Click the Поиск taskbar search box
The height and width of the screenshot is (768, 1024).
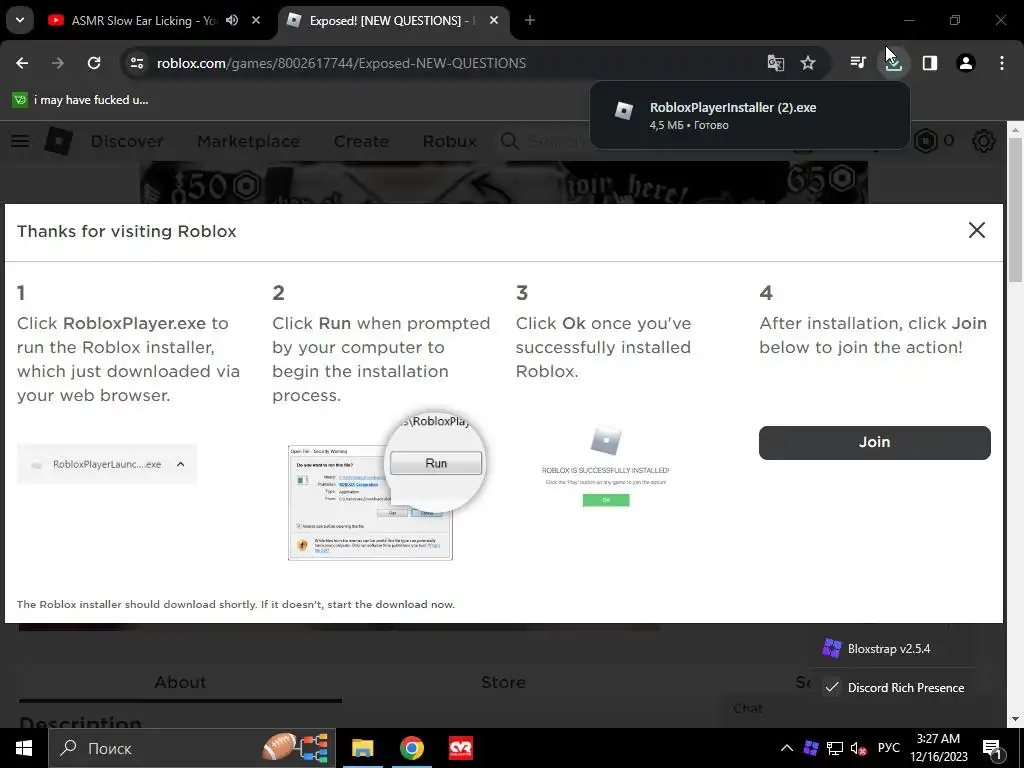[192, 748]
